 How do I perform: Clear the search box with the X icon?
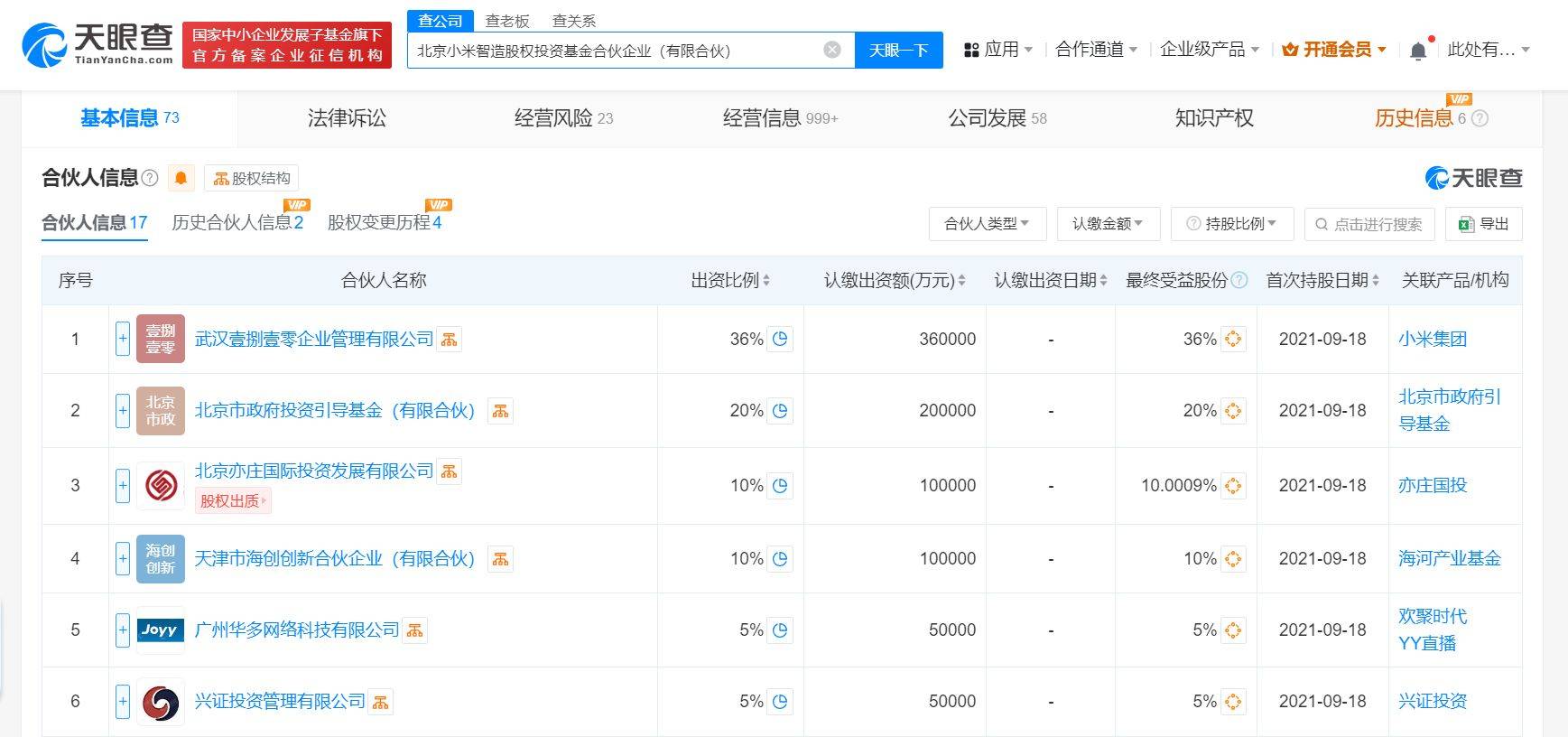[832, 51]
